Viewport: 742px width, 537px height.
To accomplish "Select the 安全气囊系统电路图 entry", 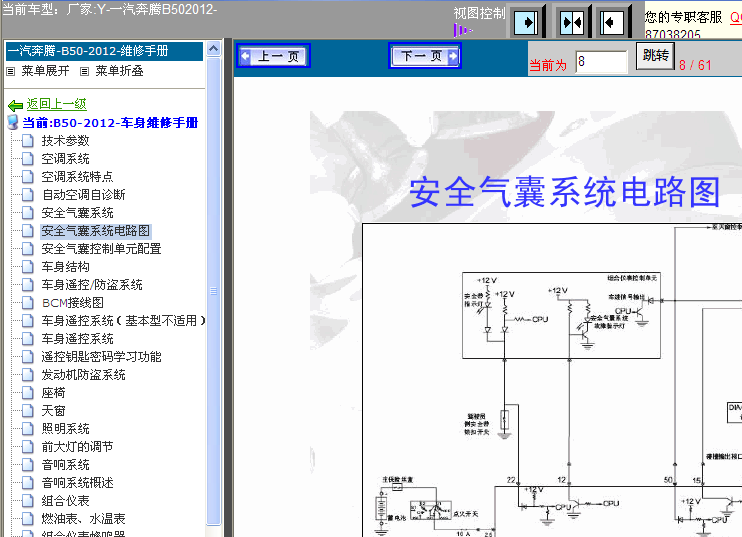I will (x=96, y=230).
